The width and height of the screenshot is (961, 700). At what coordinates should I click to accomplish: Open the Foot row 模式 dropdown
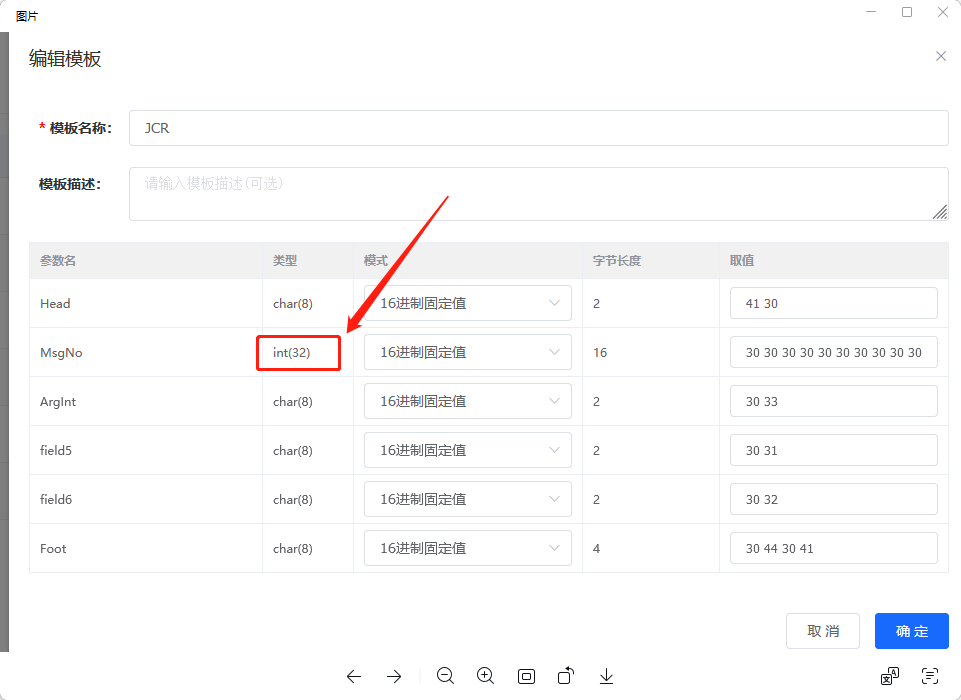(x=467, y=547)
